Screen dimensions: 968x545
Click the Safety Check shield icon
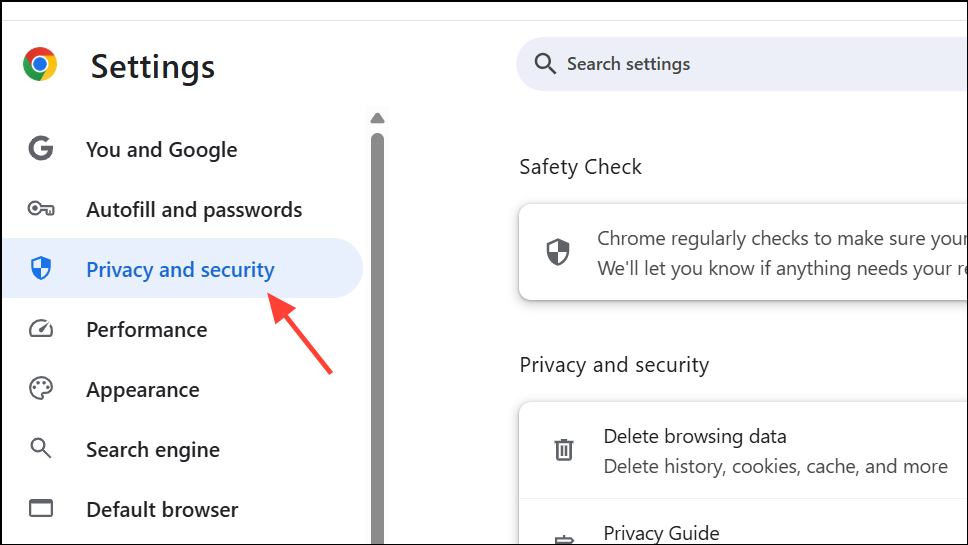(x=558, y=252)
